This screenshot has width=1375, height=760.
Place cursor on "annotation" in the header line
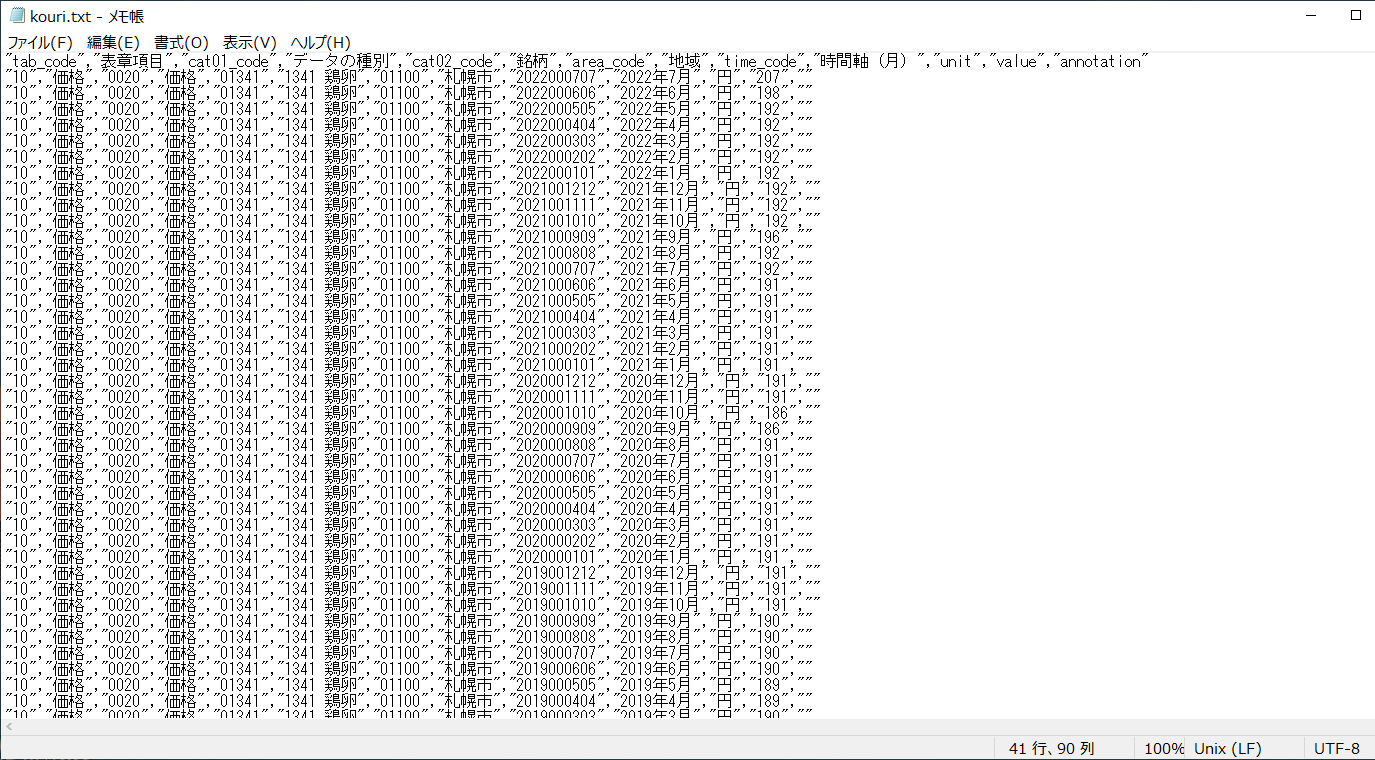click(1100, 62)
